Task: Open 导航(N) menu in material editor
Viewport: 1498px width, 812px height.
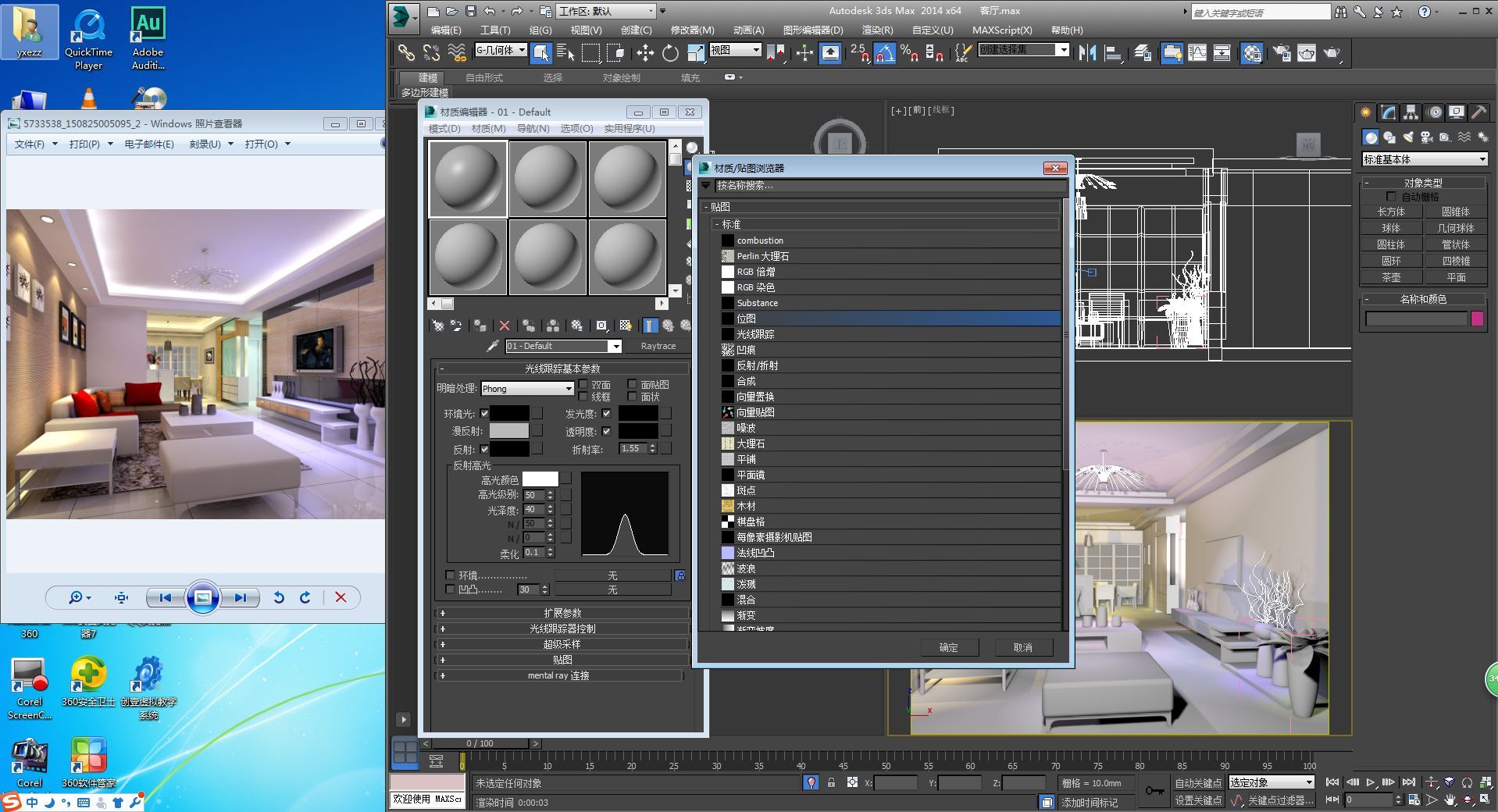Action: coord(533,128)
